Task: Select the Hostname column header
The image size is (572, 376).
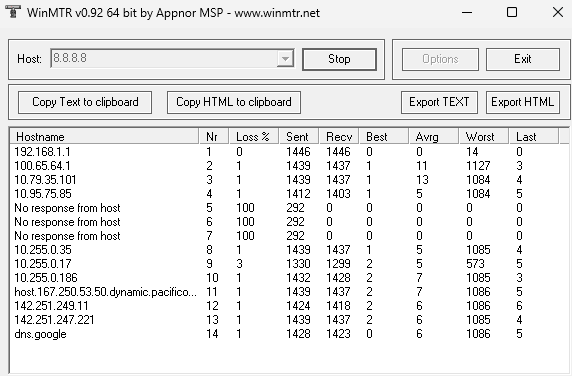Action: pyautogui.click(x=104, y=137)
